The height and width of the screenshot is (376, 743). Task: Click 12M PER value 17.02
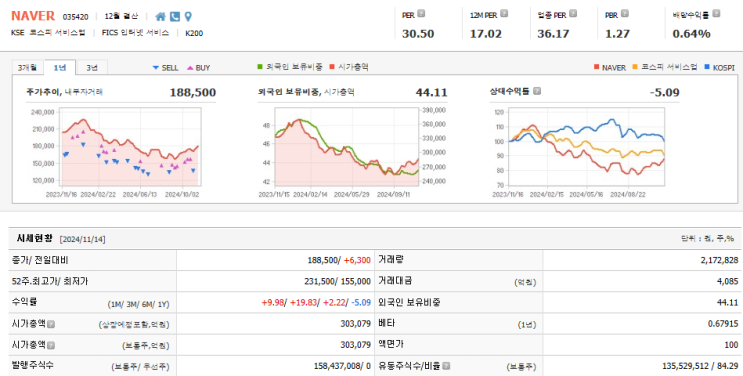pos(486,34)
